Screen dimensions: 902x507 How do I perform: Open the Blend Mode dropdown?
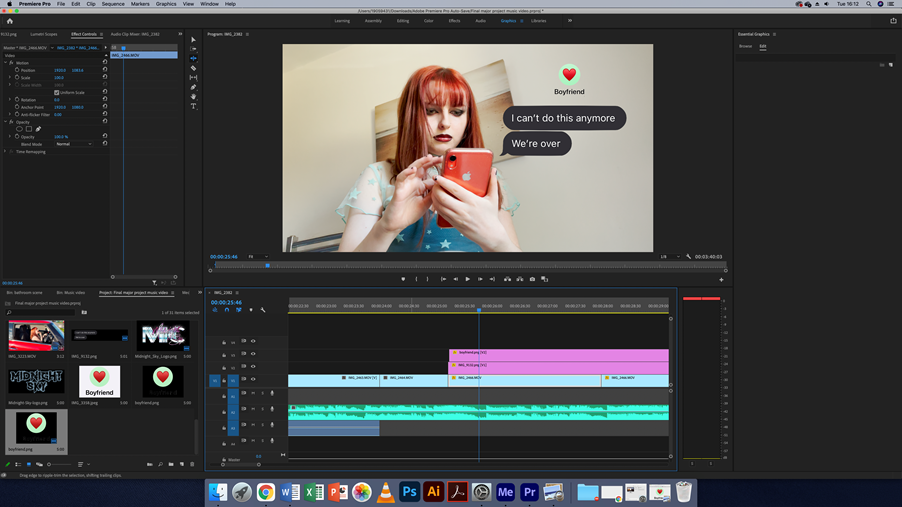point(74,144)
